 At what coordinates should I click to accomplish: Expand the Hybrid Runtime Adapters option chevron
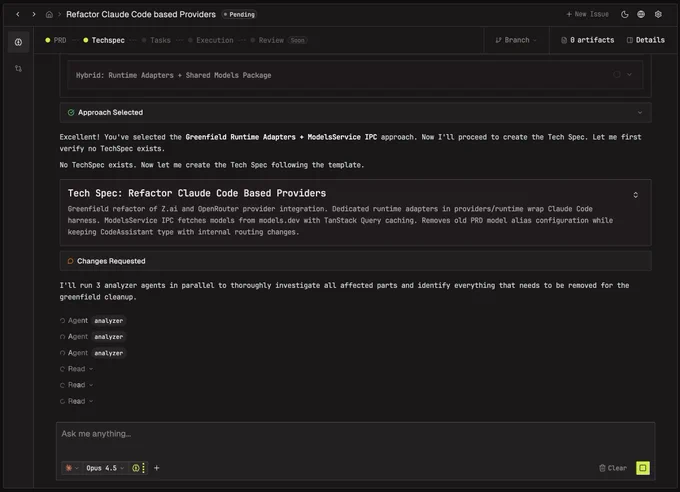(629, 75)
